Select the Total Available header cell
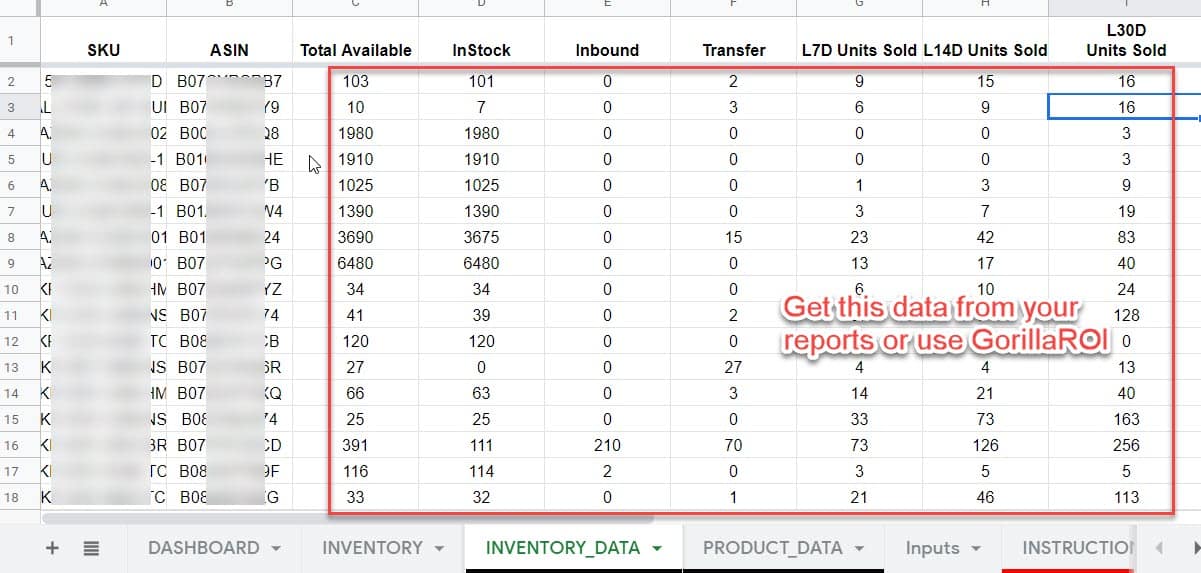 tap(355, 50)
